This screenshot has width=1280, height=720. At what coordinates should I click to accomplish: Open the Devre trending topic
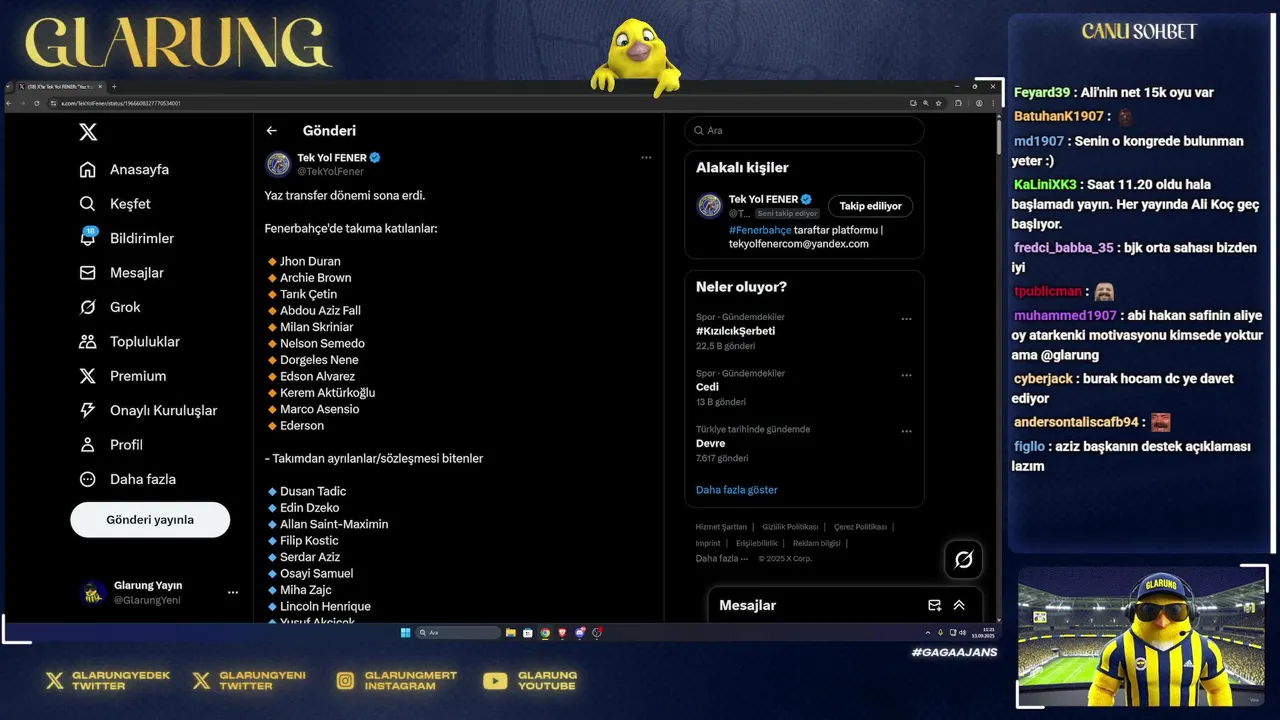[x=710, y=443]
